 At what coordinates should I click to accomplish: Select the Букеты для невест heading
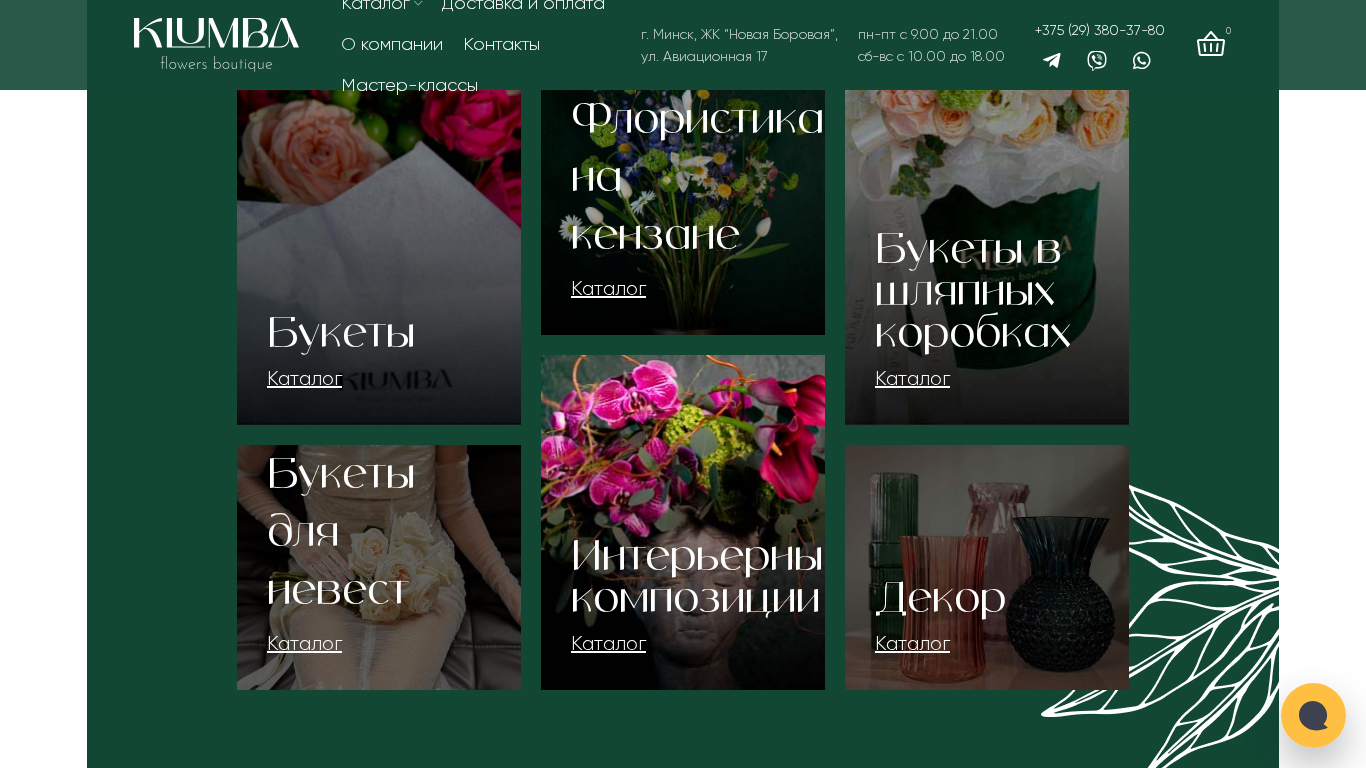pyautogui.click(x=341, y=531)
